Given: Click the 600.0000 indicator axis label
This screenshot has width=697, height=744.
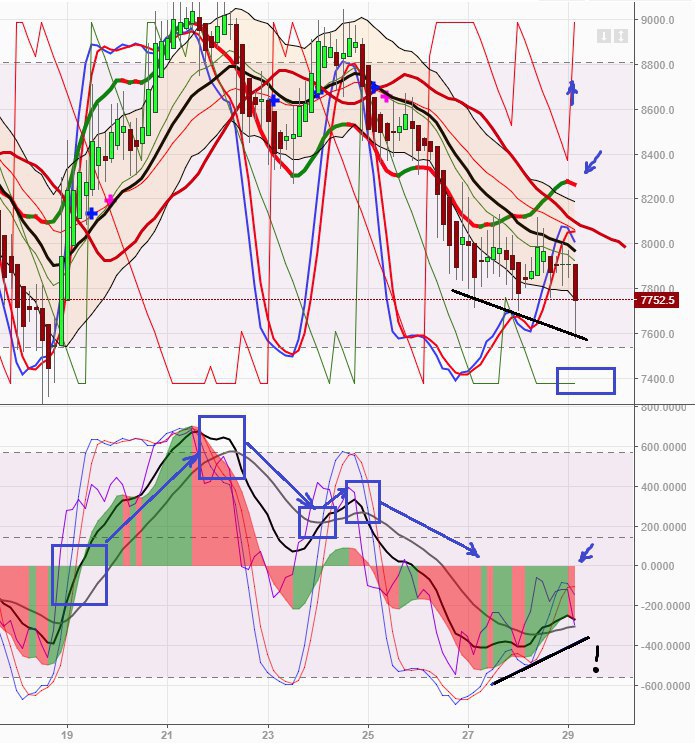Looking at the screenshot, I should tap(663, 447).
